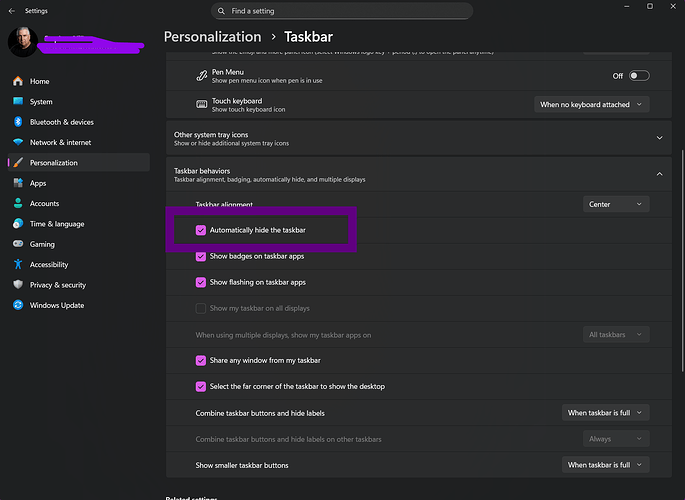Open Network & internet settings icon
The width and height of the screenshot is (685, 500).
pos(18,142)
